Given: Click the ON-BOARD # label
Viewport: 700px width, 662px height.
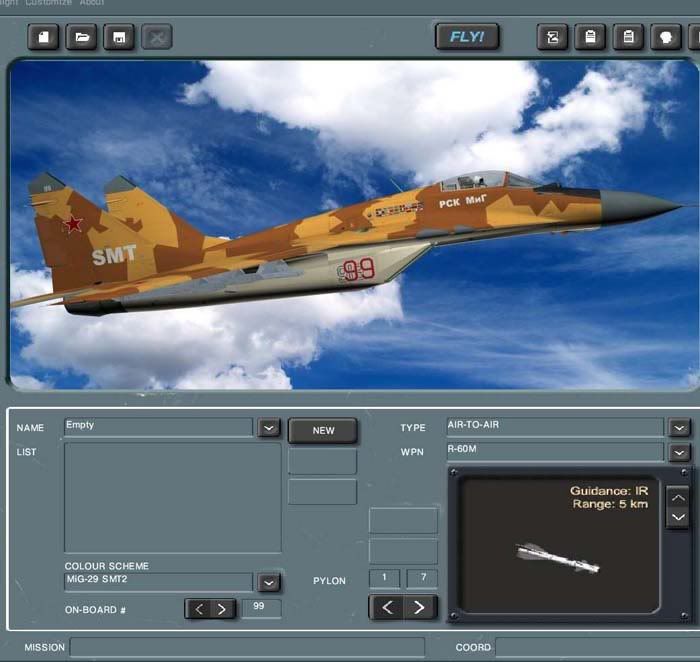Looking at the screenshot, I should click(x=95, y=610).
